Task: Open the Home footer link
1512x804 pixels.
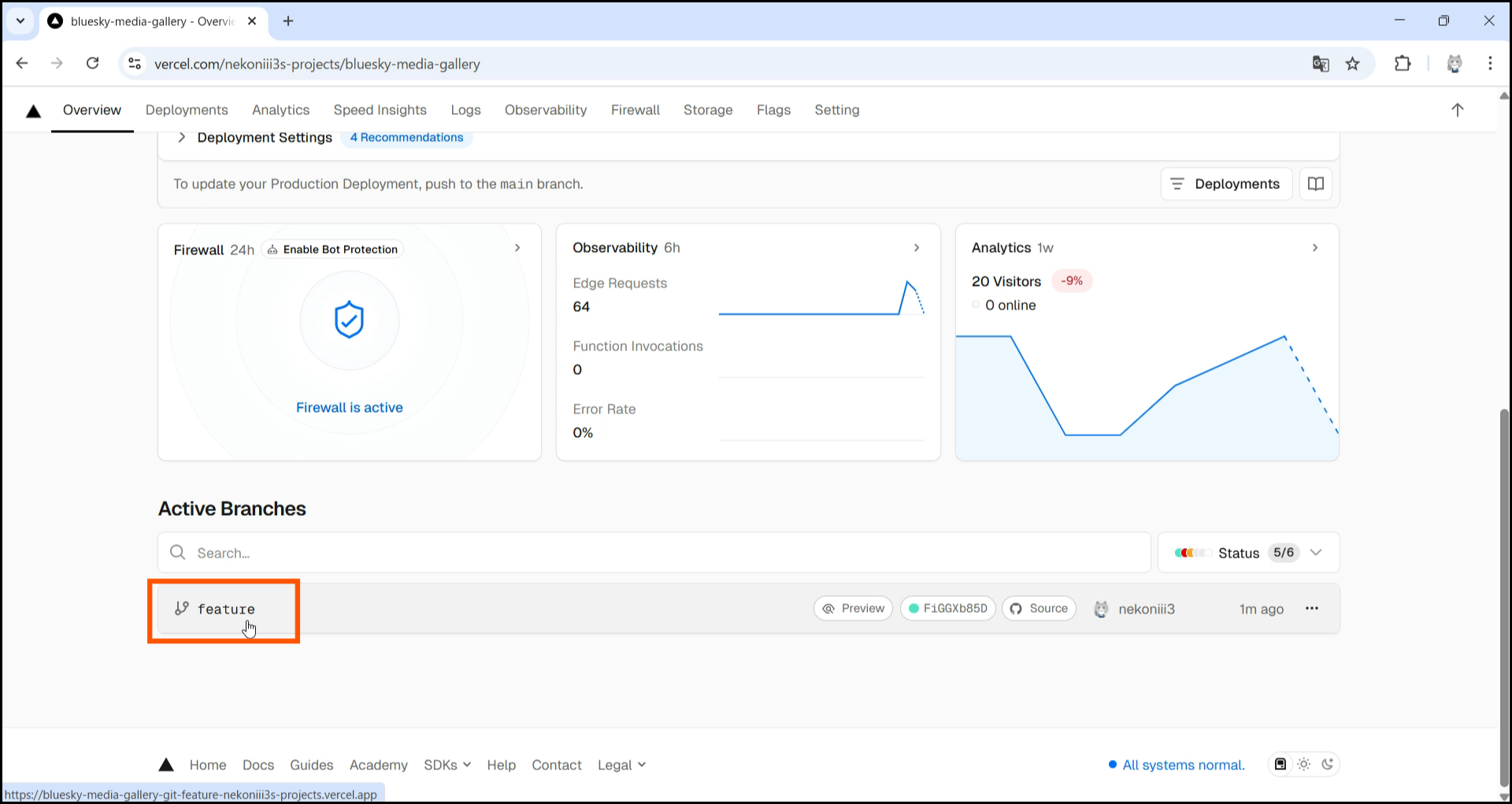Action: (x=208, y=765)
